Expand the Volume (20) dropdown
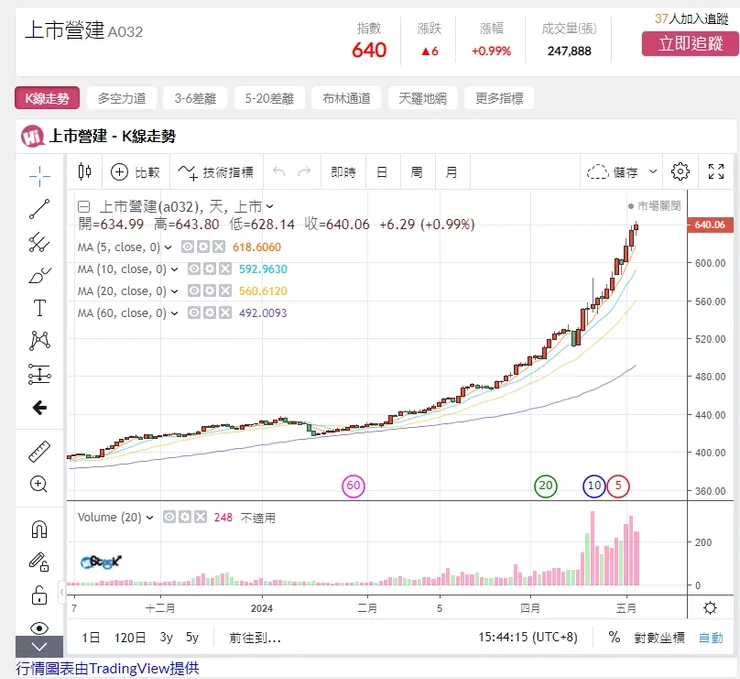Viewport: 740px width, 679px height. click(150, 518)
